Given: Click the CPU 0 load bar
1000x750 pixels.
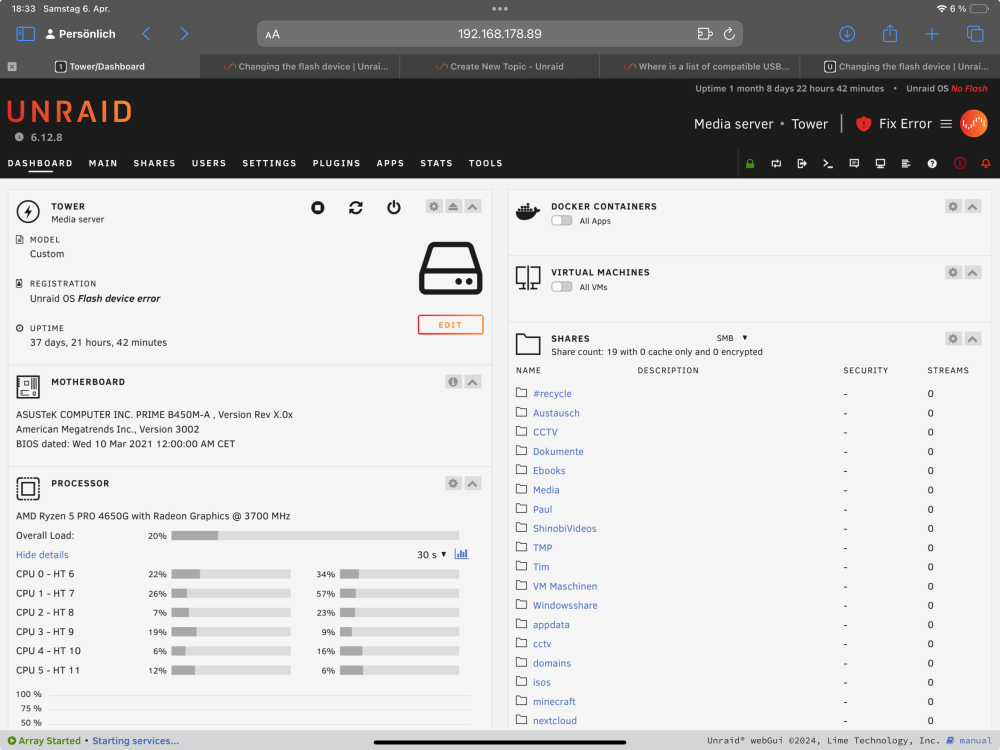Looking at the screenshot, I should [231, 574].
